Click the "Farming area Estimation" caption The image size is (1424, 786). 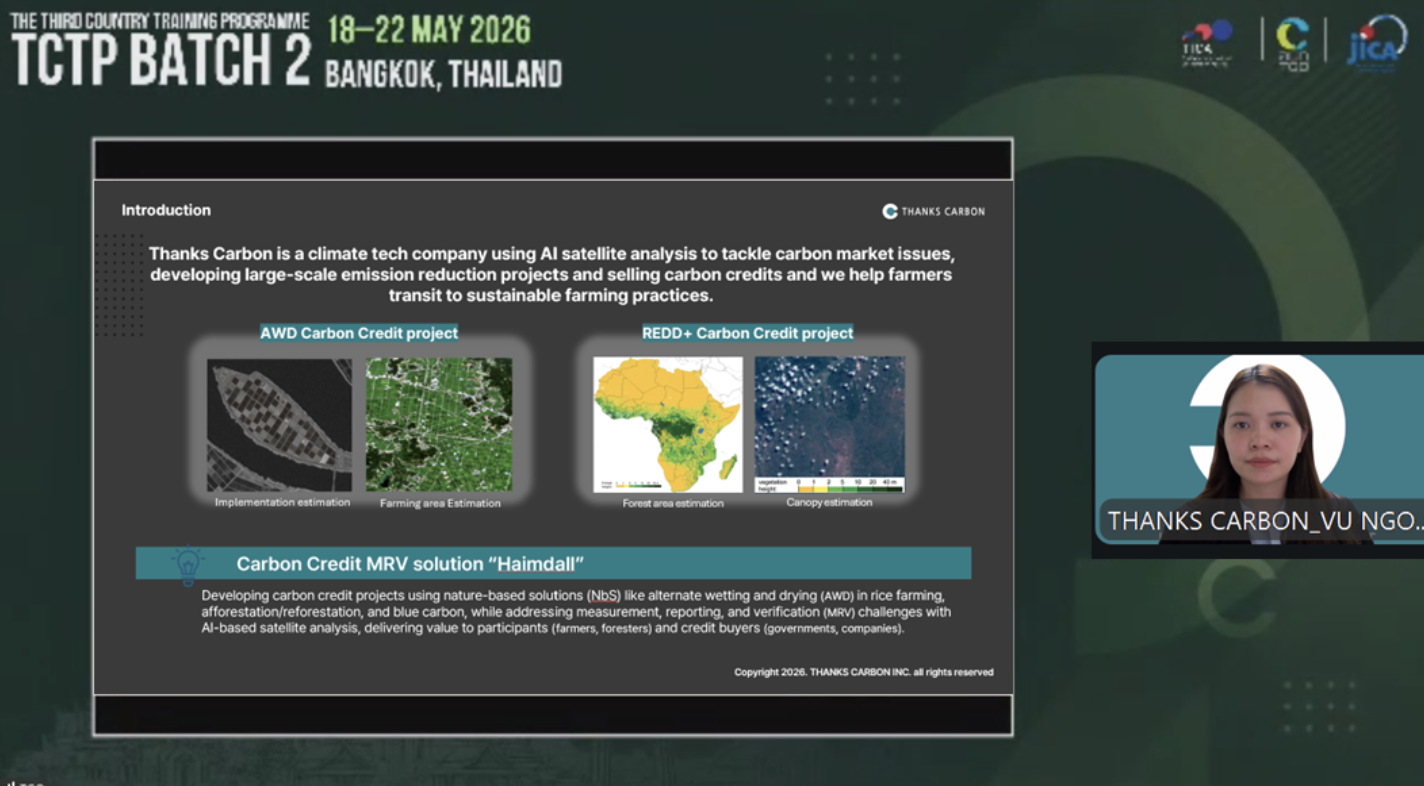(x=440, y=503)
